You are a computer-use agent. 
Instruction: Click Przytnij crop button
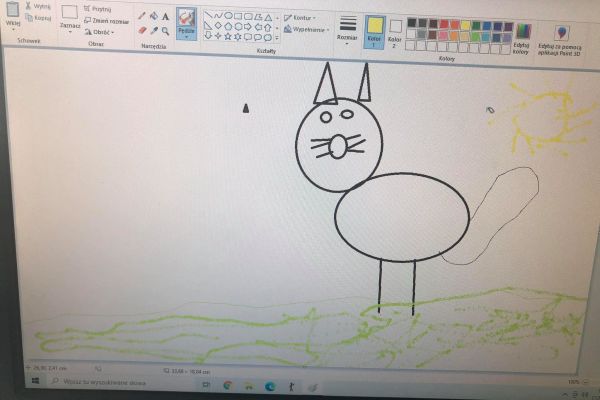pyautogui.click(x=98, y=9)
